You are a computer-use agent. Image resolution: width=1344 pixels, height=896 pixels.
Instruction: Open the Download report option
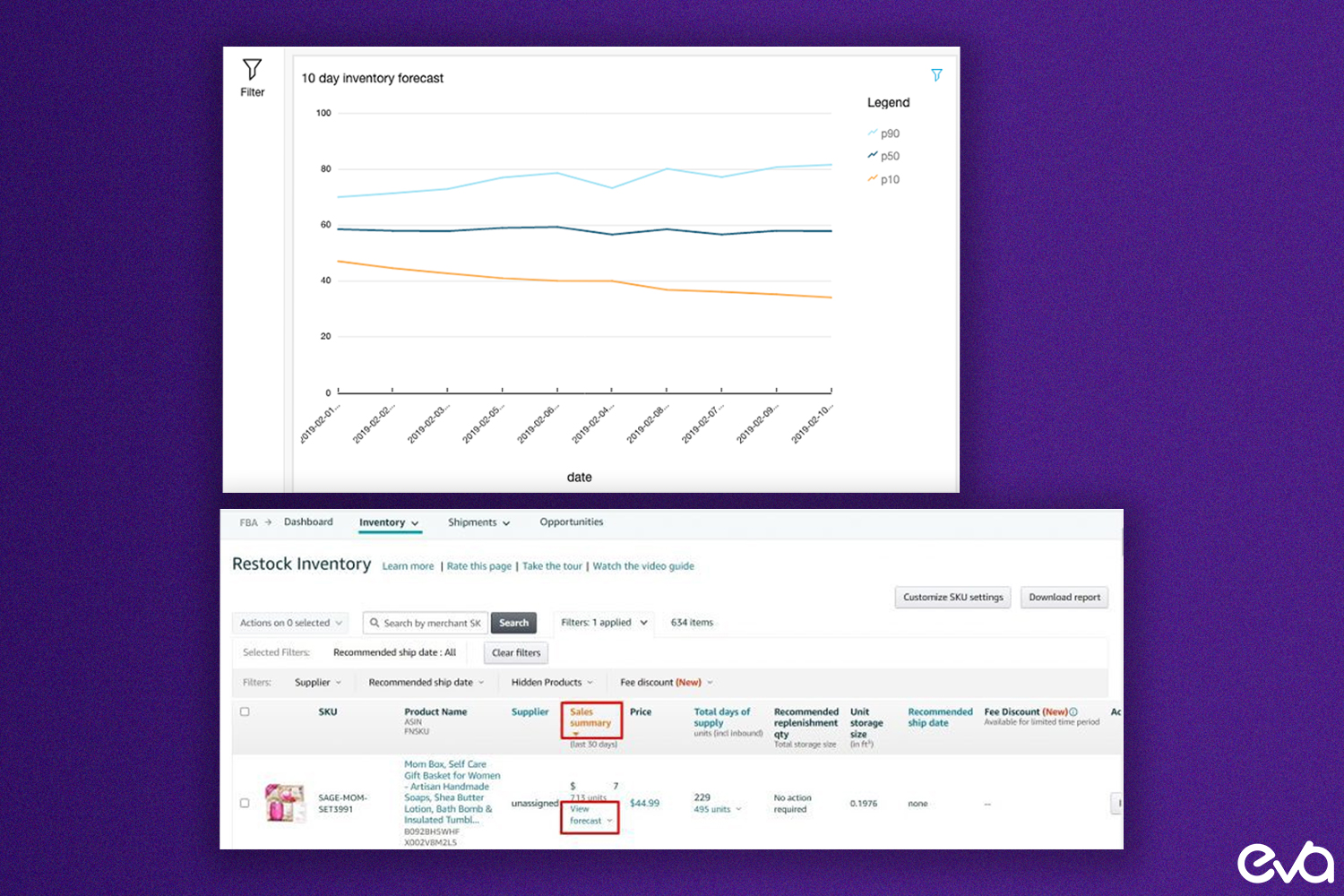[1064, 598]
